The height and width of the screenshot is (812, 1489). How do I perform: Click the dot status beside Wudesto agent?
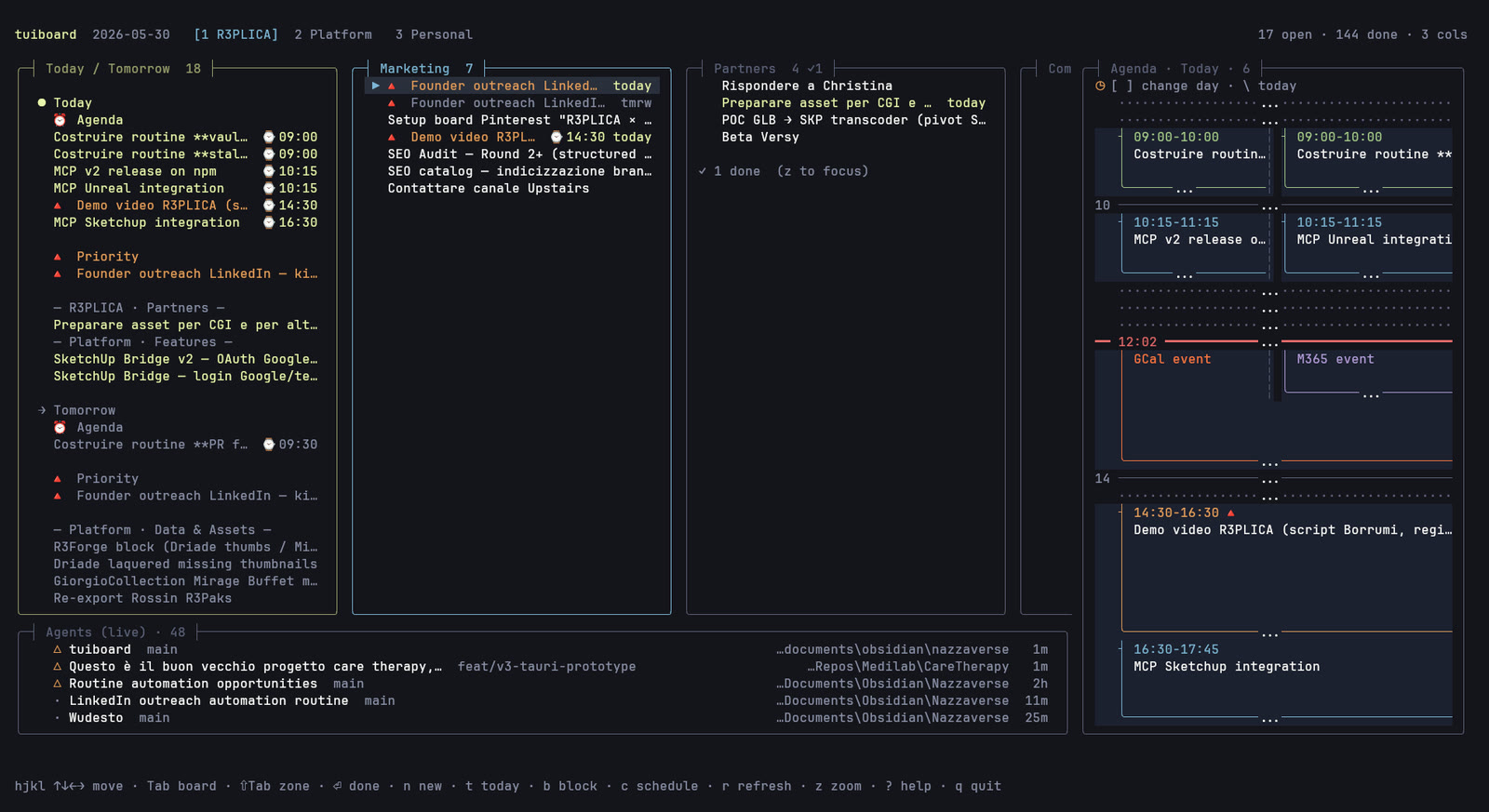click(x=58, y=718)
